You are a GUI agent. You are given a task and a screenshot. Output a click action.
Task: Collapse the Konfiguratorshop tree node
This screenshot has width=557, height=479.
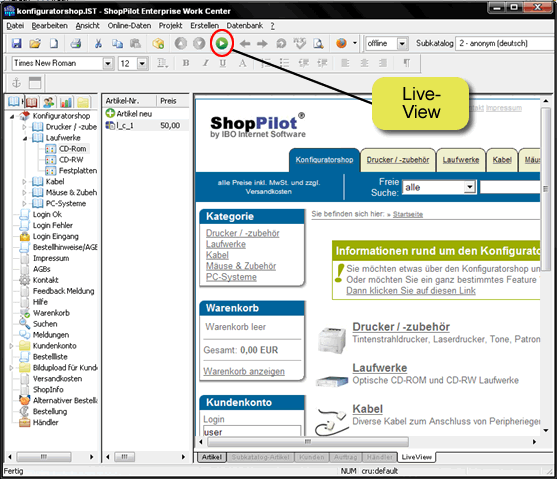pos(12,116)
